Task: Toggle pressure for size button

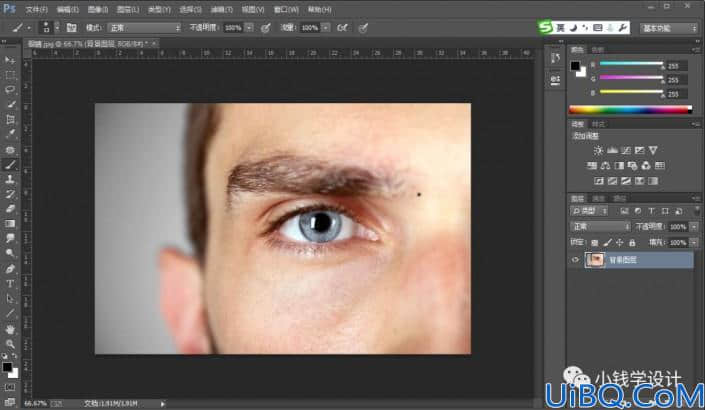Action: tap(363, 28)
